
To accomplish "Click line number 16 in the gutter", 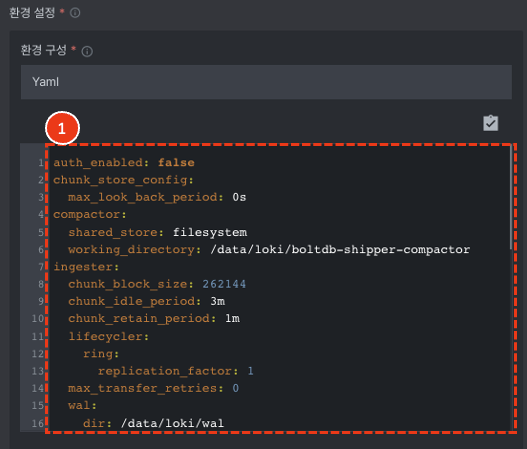I will pyautogui.click(x=38, y=423).
